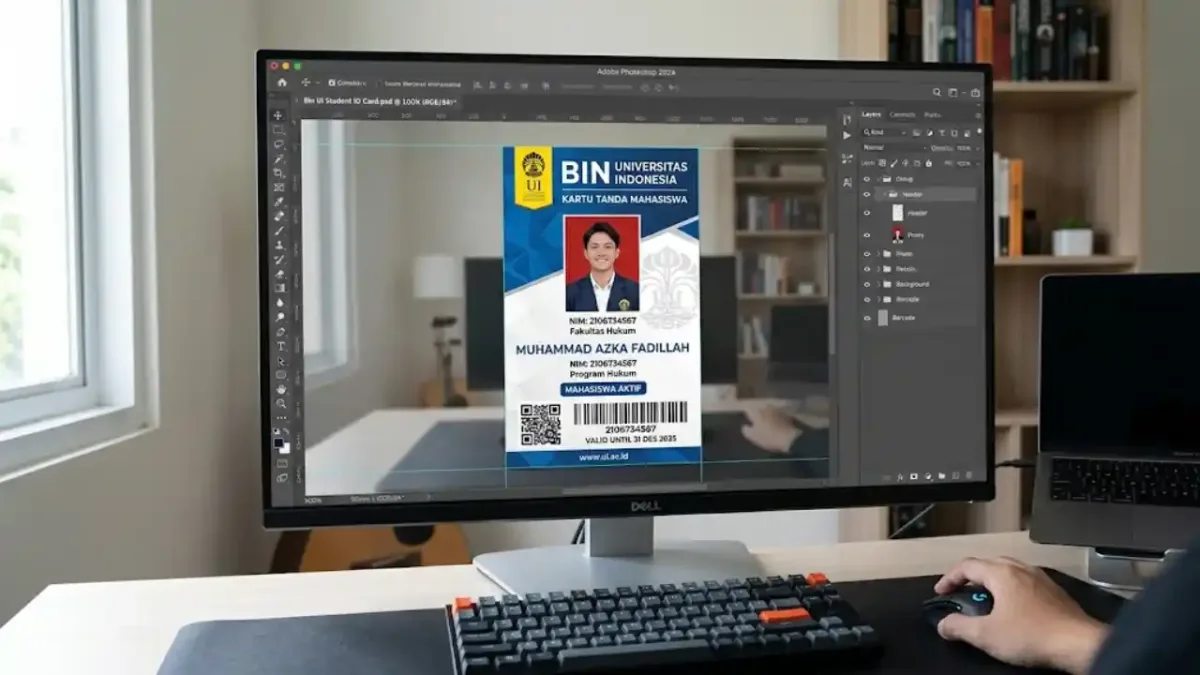The image size is (1200, 675).
Task: Select the Horizontal Type tool
Action: click(x=279, y=346)
